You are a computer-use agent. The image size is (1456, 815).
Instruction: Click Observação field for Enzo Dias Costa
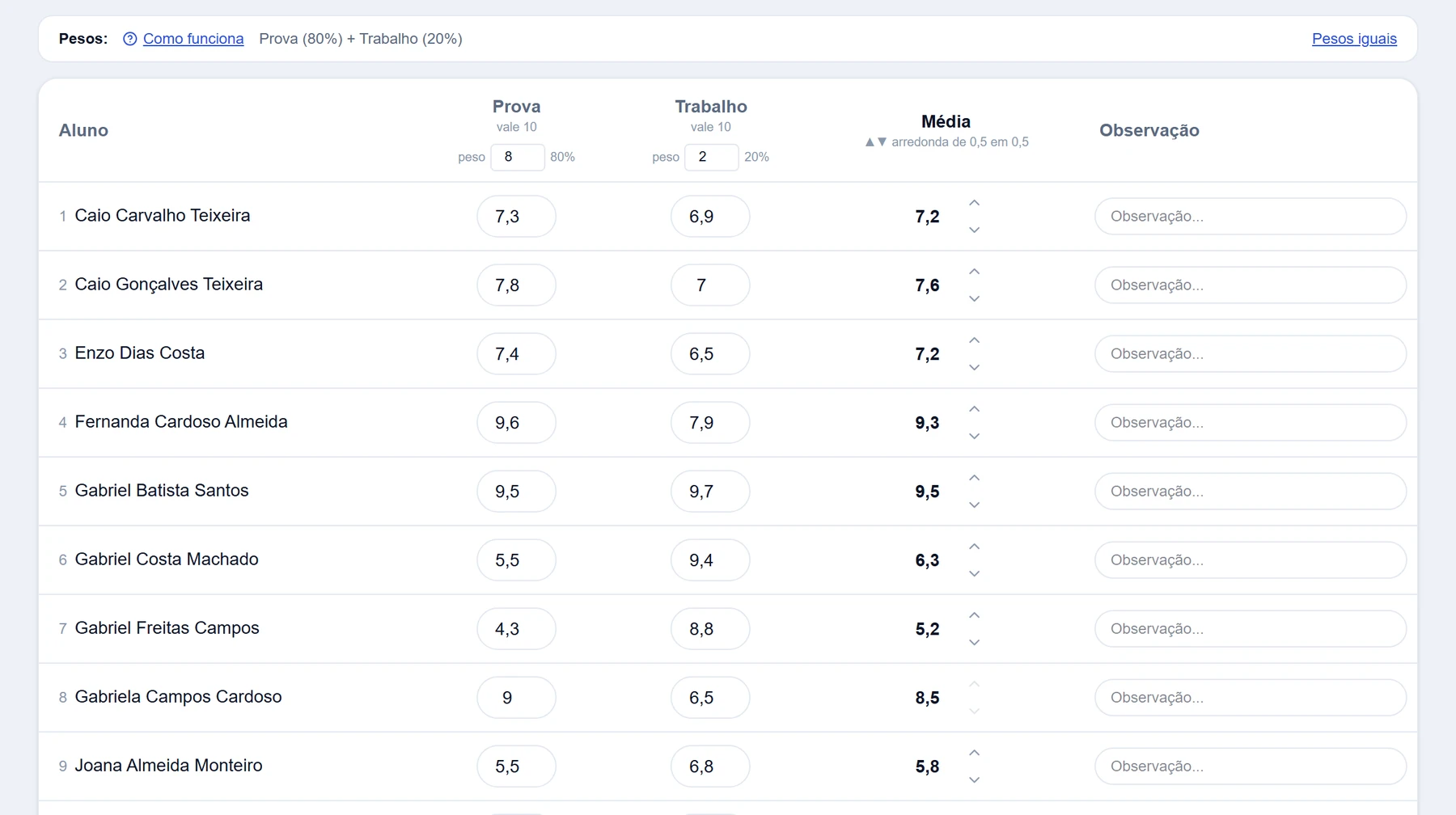click(x=1251, y=354)
